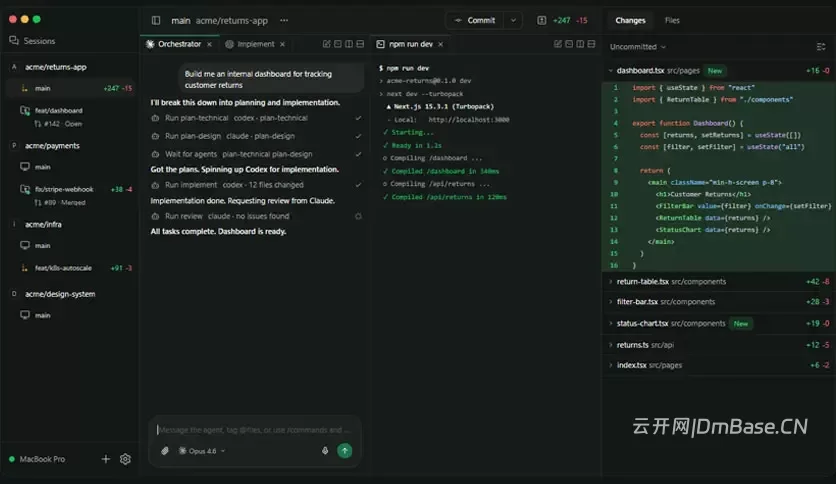
Task: Open the Sessions label in sidebar
Action: tap(39, 41)
